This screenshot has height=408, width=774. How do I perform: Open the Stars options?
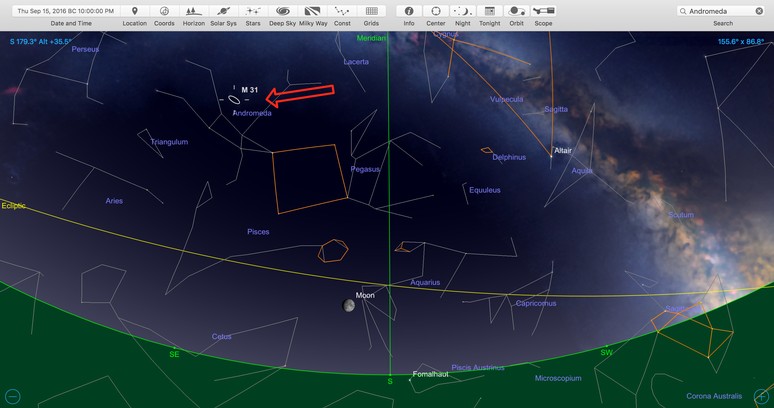coord(253,11)
